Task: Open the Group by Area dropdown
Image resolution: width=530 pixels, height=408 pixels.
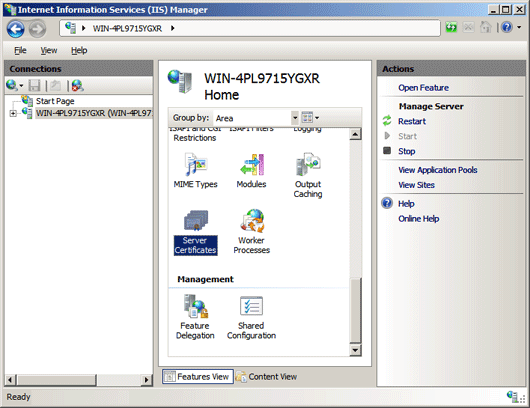Action: point(257,118)
